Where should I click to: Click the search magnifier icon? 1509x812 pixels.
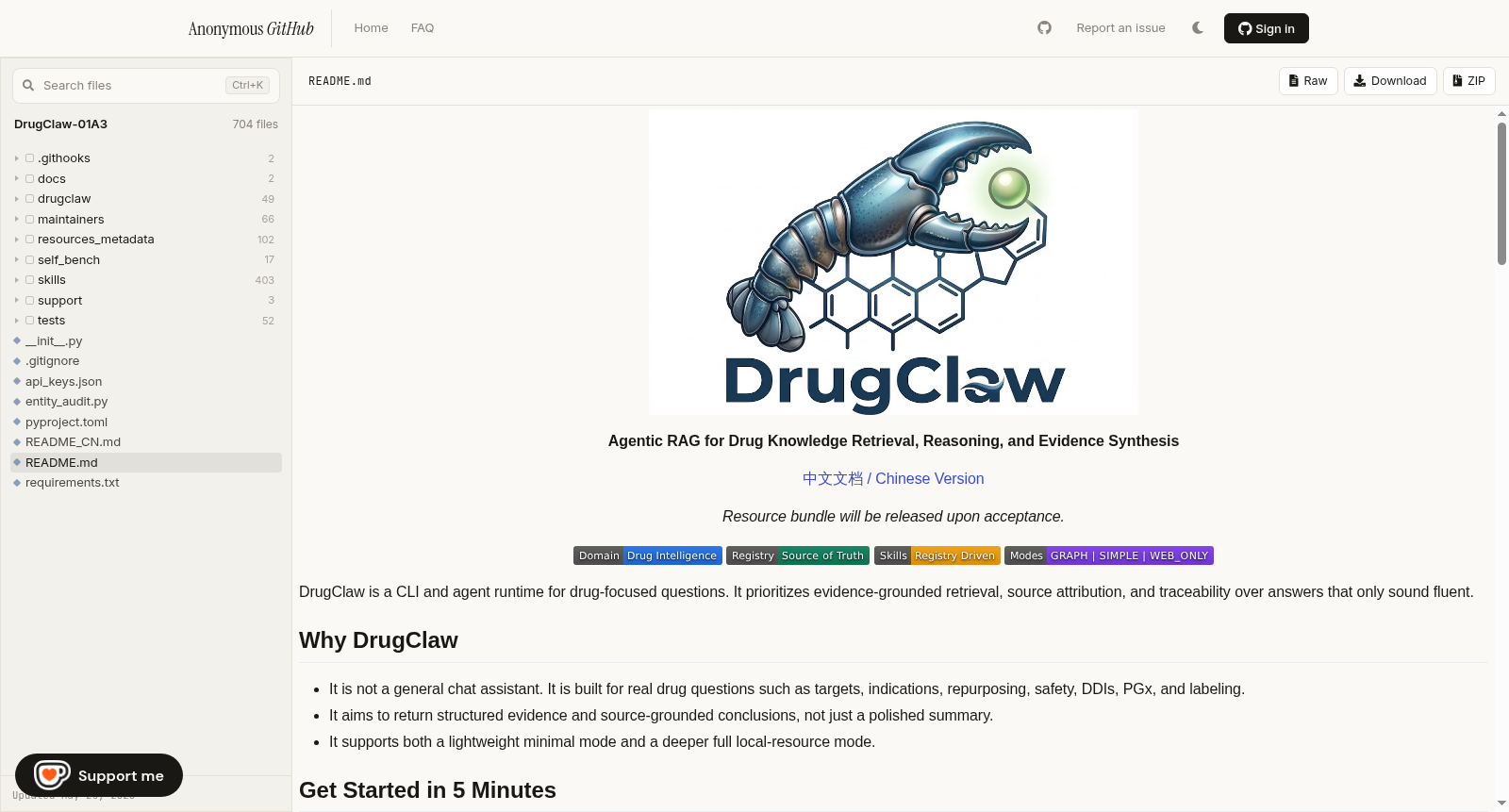pyautogui.click(x=28, y=86)
